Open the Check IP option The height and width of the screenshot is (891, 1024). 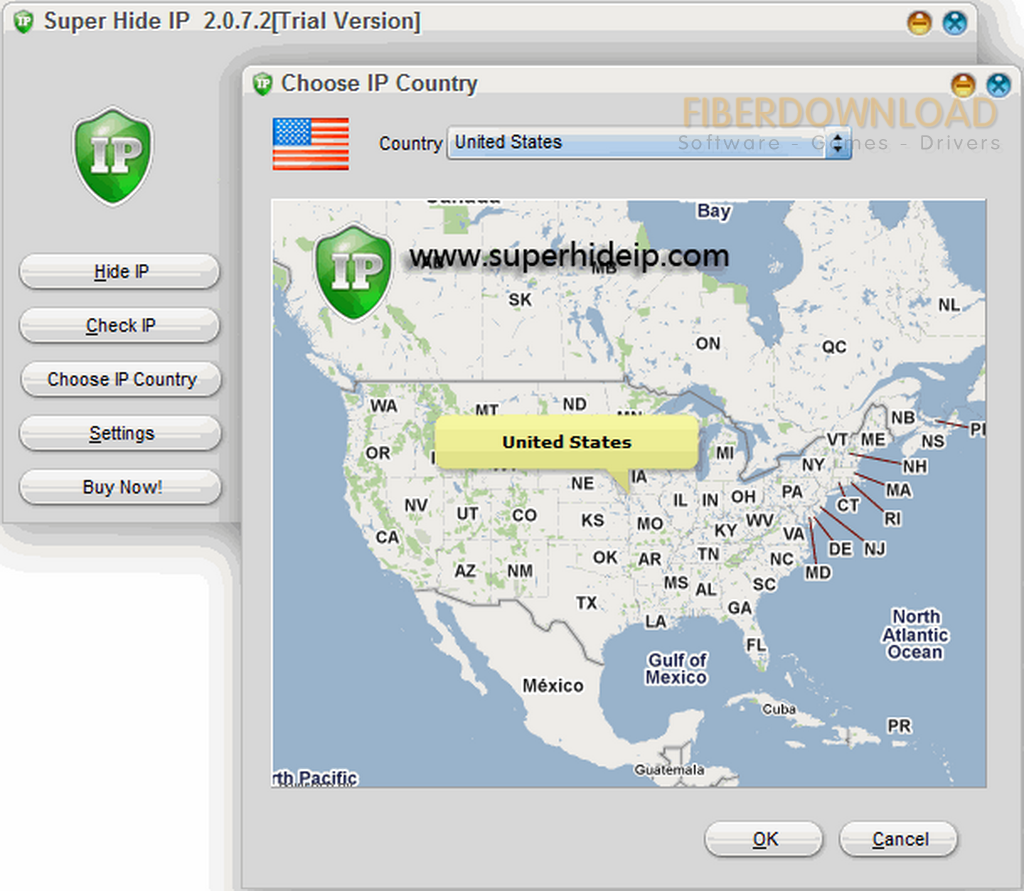pos(120,325)
